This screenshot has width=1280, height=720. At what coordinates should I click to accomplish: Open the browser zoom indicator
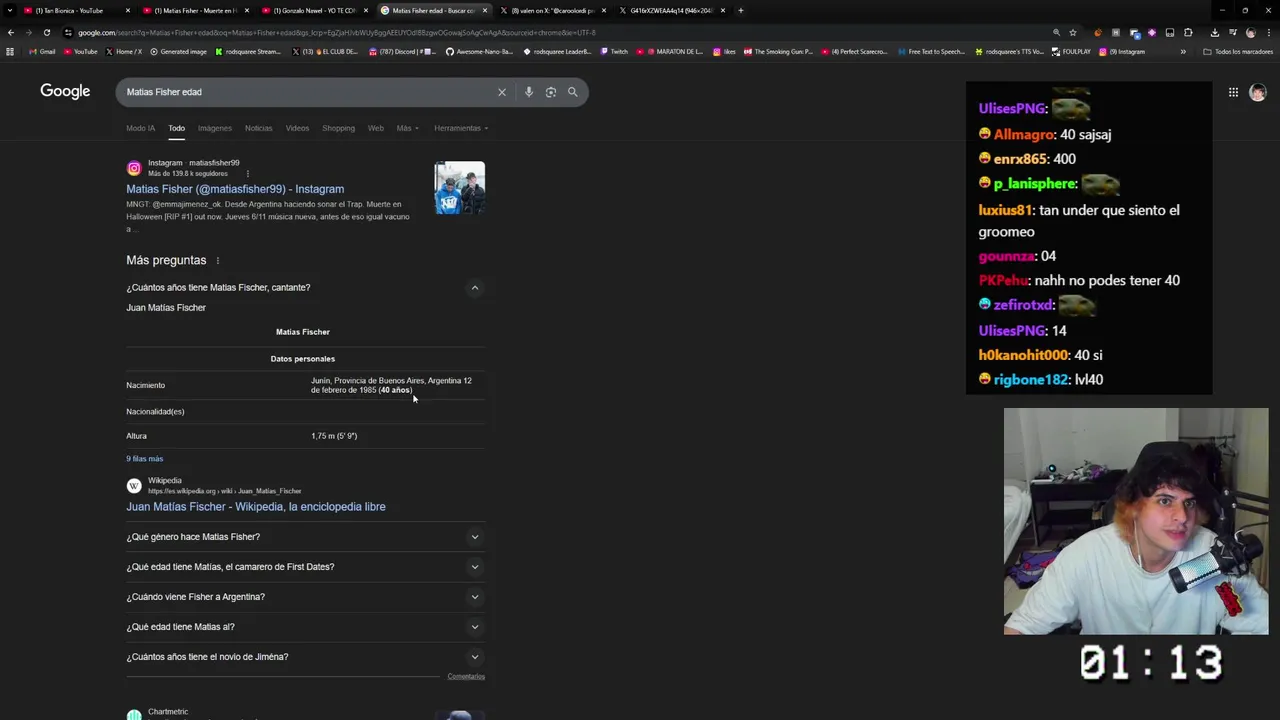1056,32
